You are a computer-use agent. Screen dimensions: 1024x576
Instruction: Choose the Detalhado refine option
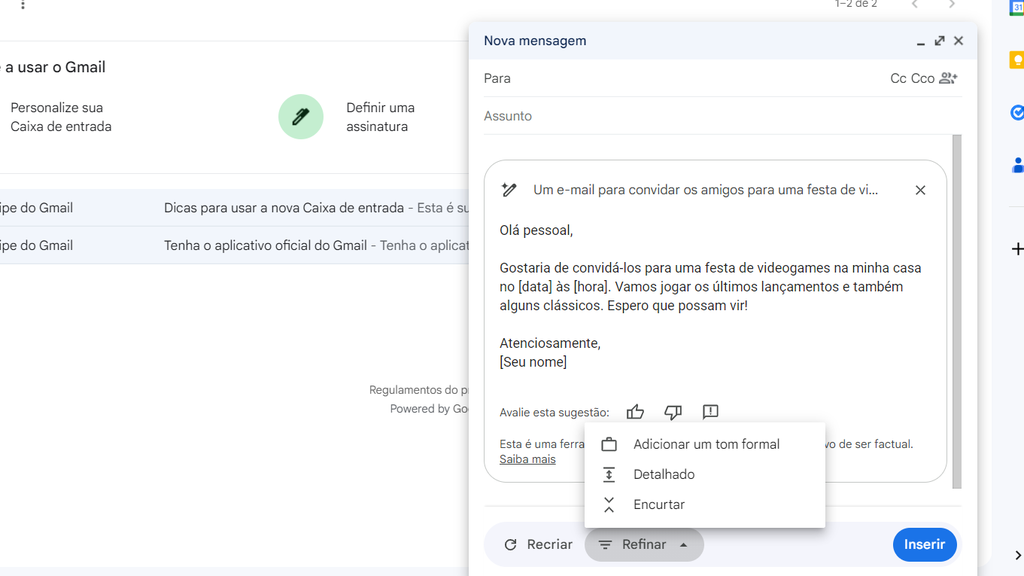(x=705, y=474)
